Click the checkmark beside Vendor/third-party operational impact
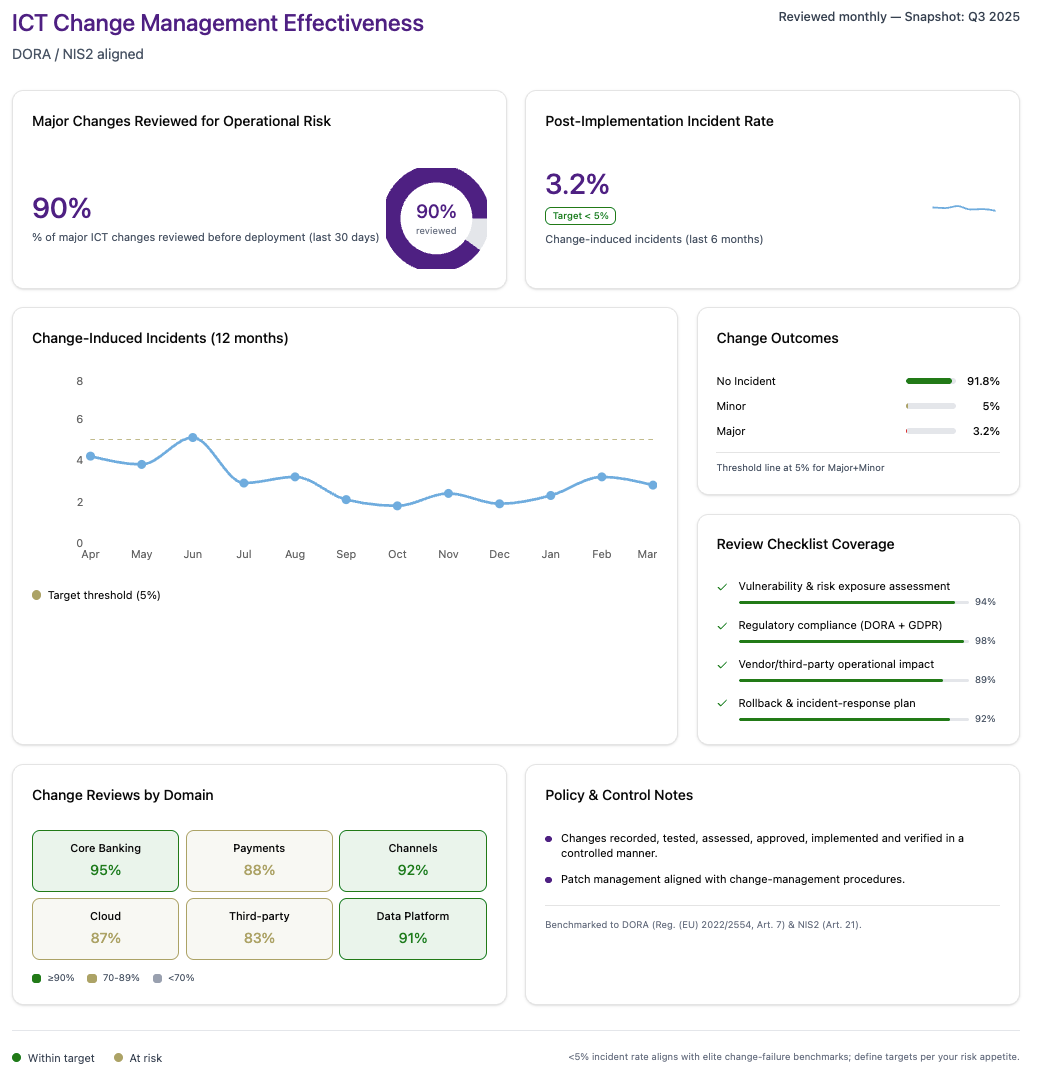The height and width of the screenshot is (1078, 1037). click(722, 666)
